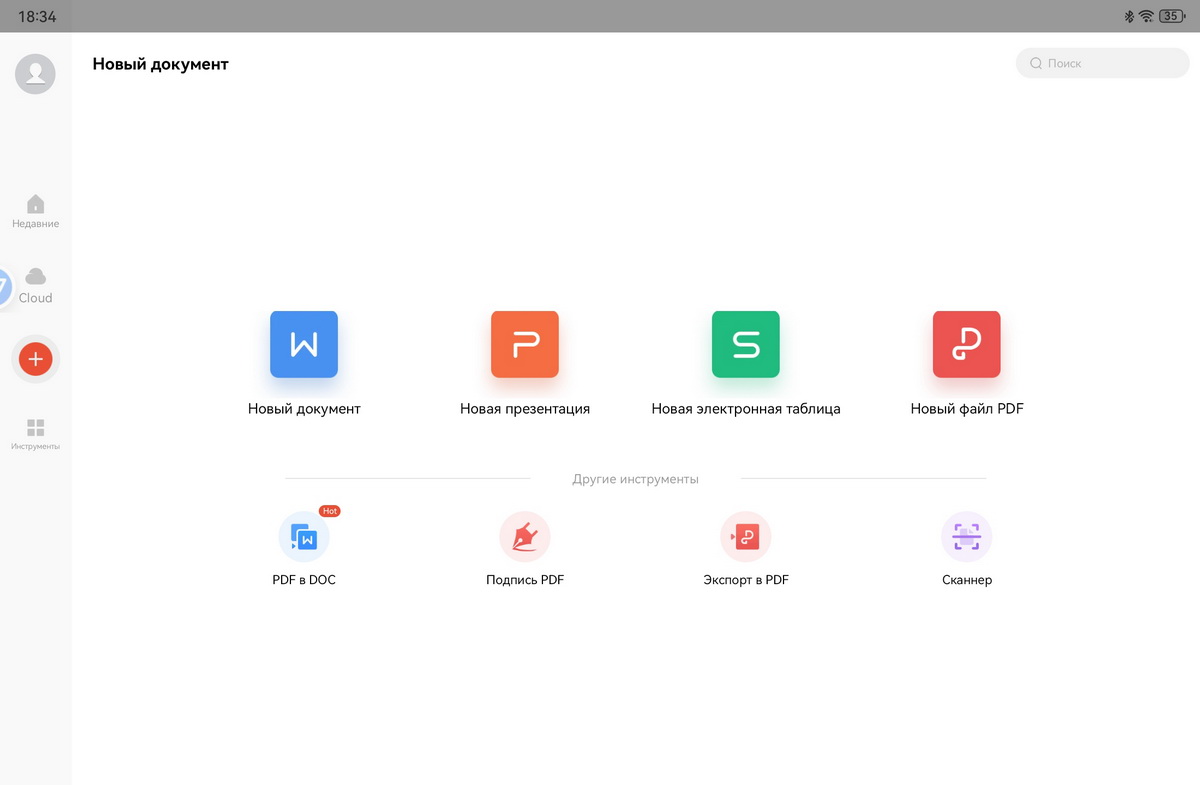Tap the battery indicator showing 35

(x=1171, y=16)
